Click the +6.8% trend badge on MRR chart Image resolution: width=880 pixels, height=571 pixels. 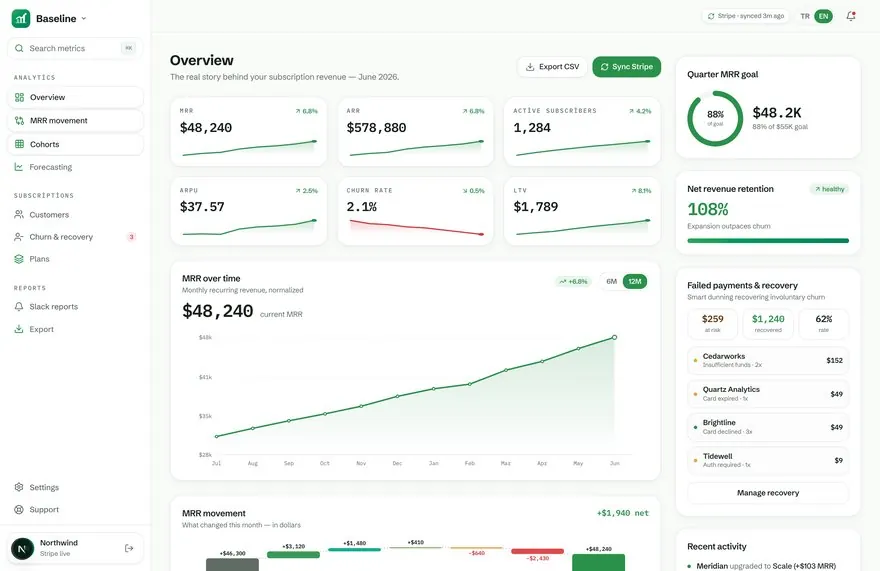pyautogui.click(x=573, y=281)
